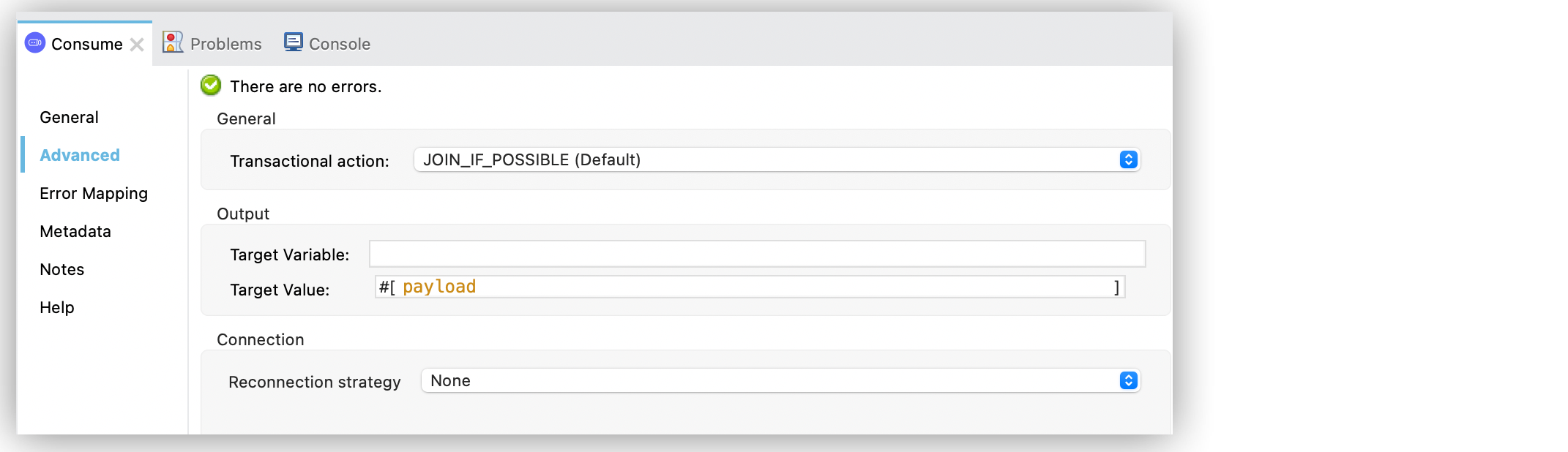Switch to the Console tab label

pos(340,44)
